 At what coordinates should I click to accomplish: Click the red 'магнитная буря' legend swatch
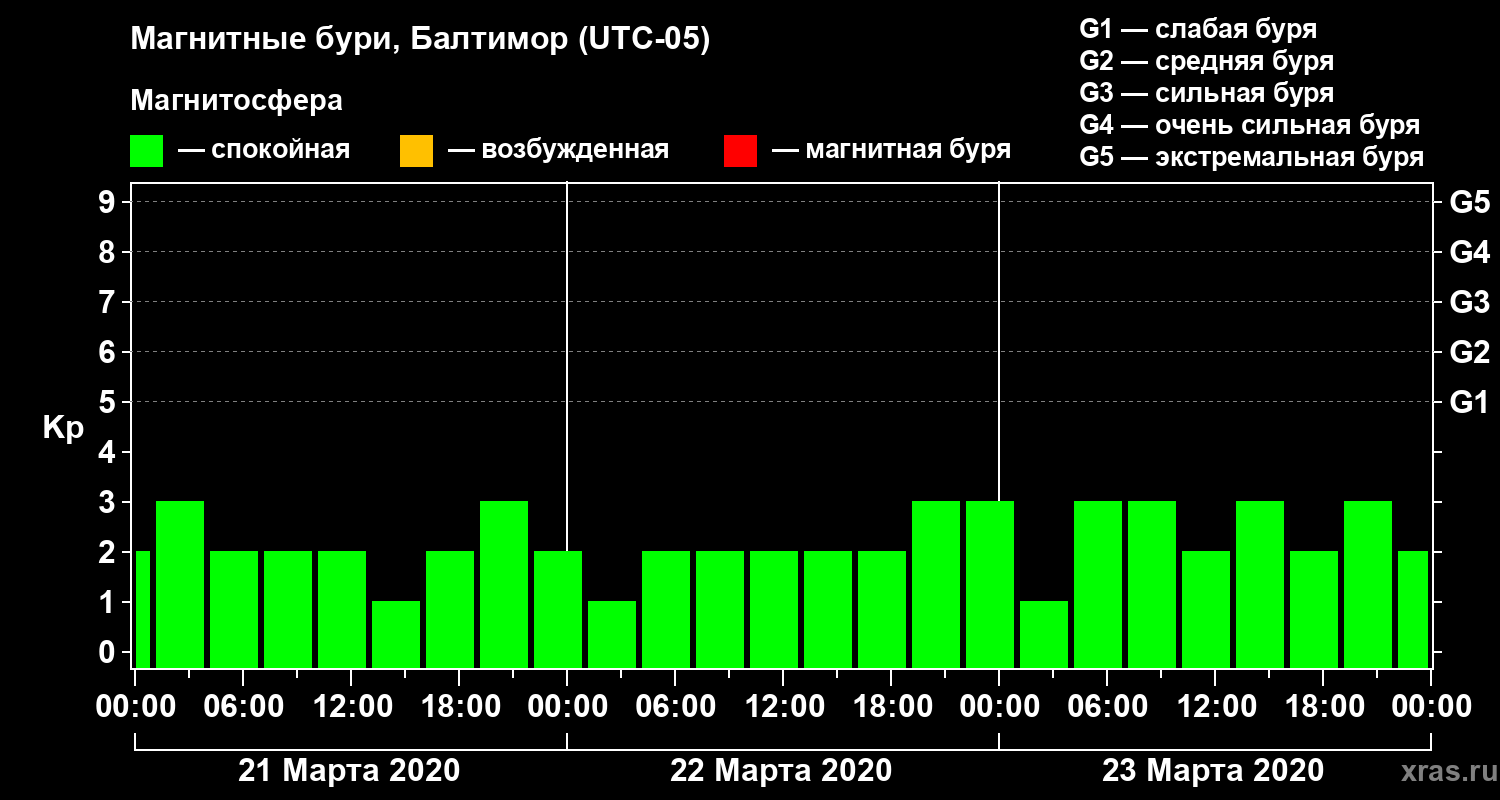tap(740, 151)
